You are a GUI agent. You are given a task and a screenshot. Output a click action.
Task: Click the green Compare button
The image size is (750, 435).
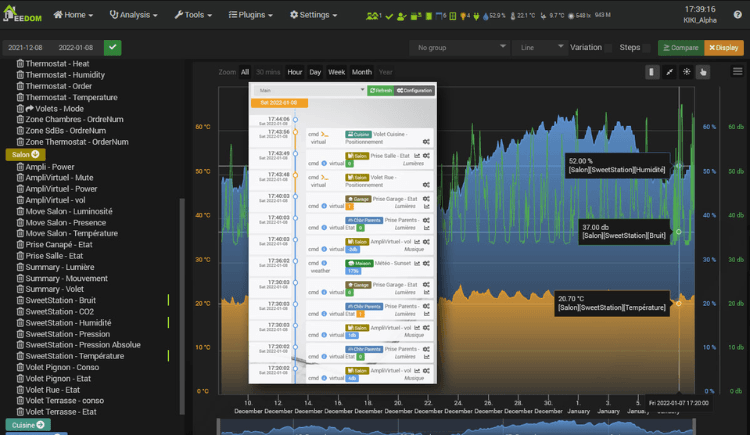(680, 47)
